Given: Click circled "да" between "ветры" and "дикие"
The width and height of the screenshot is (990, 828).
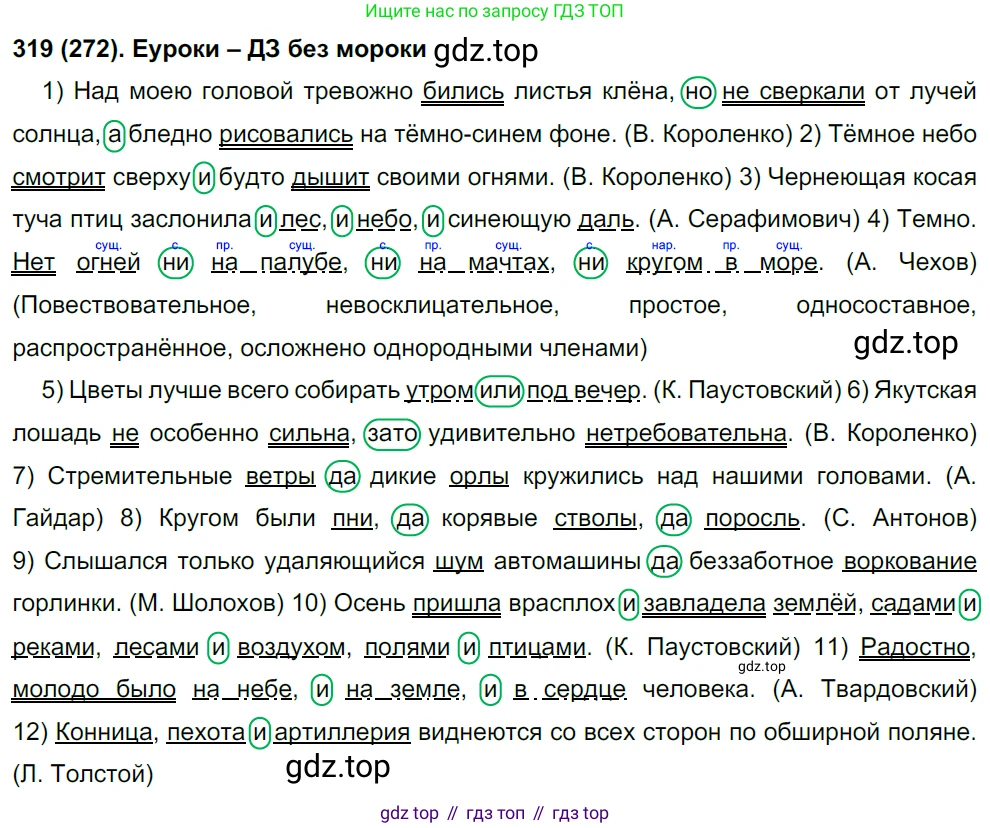Looking at the screenshot, I should pos(343,476).
